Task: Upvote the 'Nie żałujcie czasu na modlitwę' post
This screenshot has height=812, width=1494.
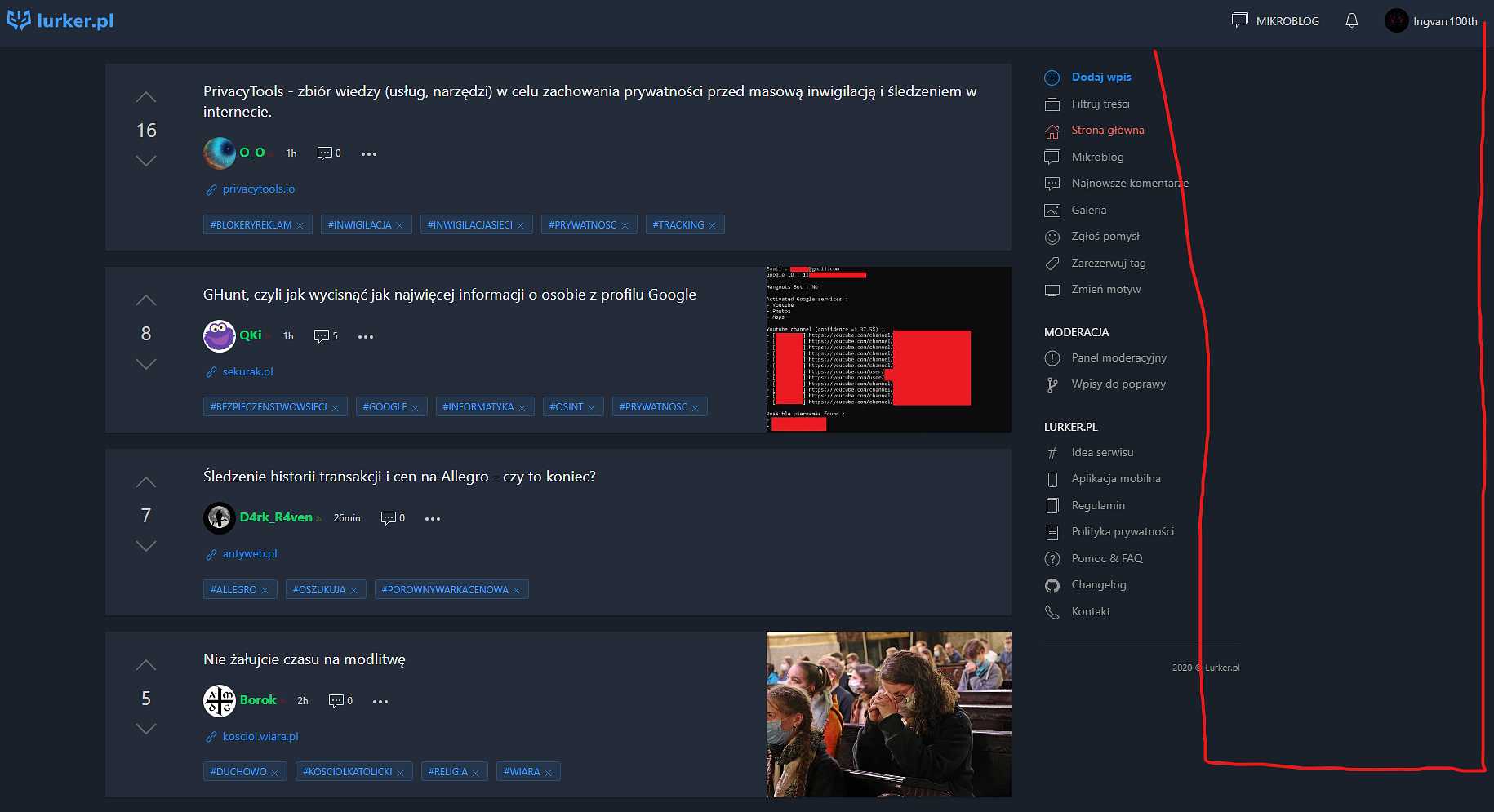Action: coord(146,665)
